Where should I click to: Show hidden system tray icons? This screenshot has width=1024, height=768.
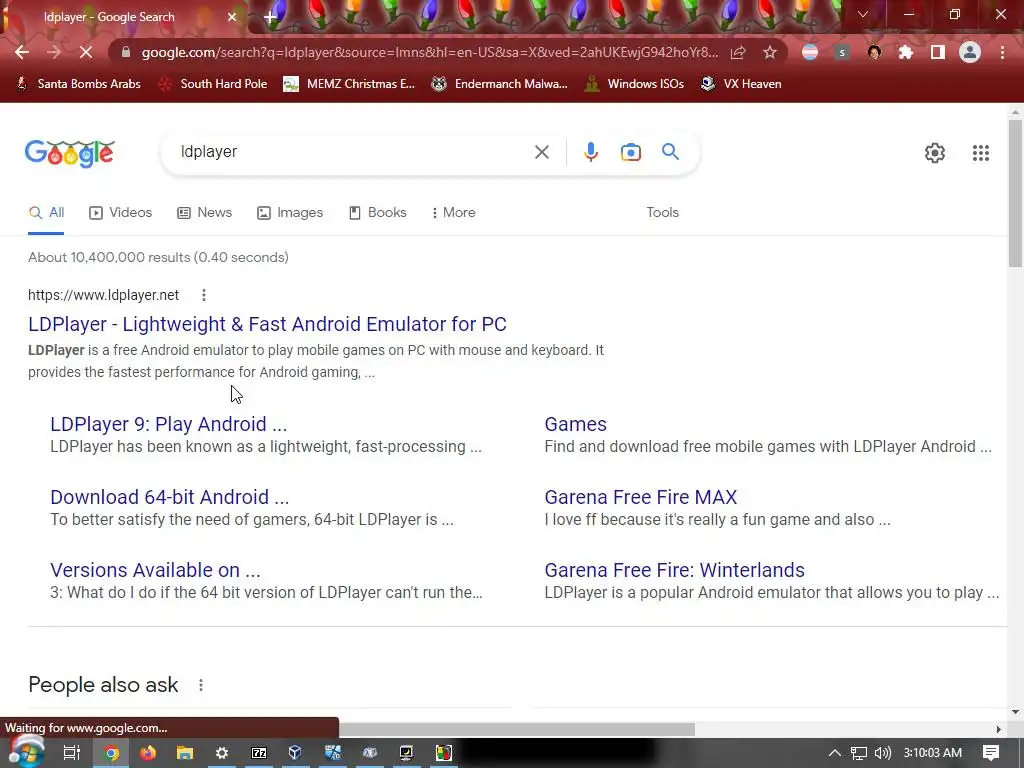coord(835,753)
